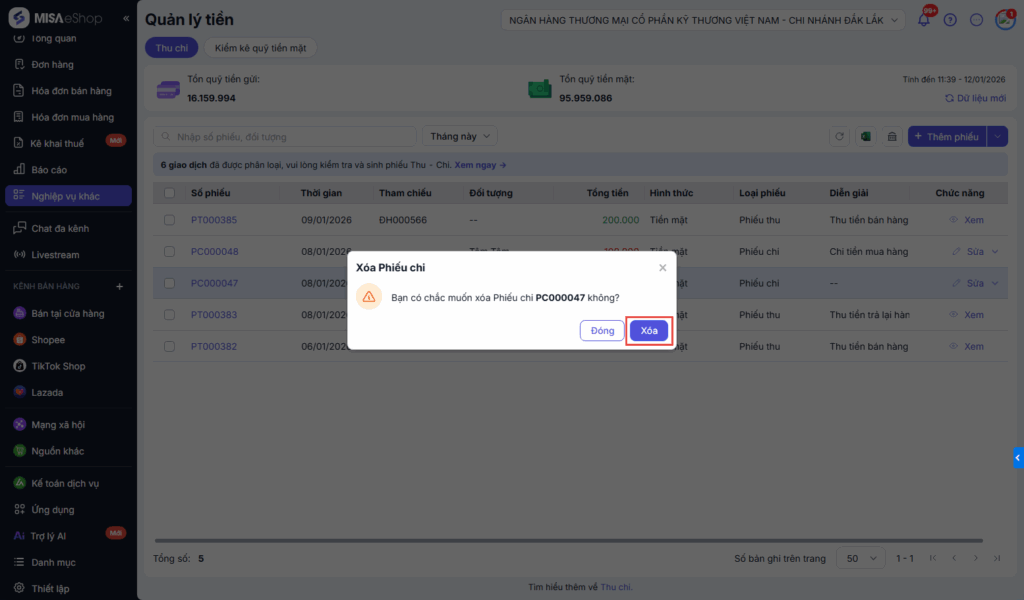Open the Tháng này period dropdown

tap(460, 136)
